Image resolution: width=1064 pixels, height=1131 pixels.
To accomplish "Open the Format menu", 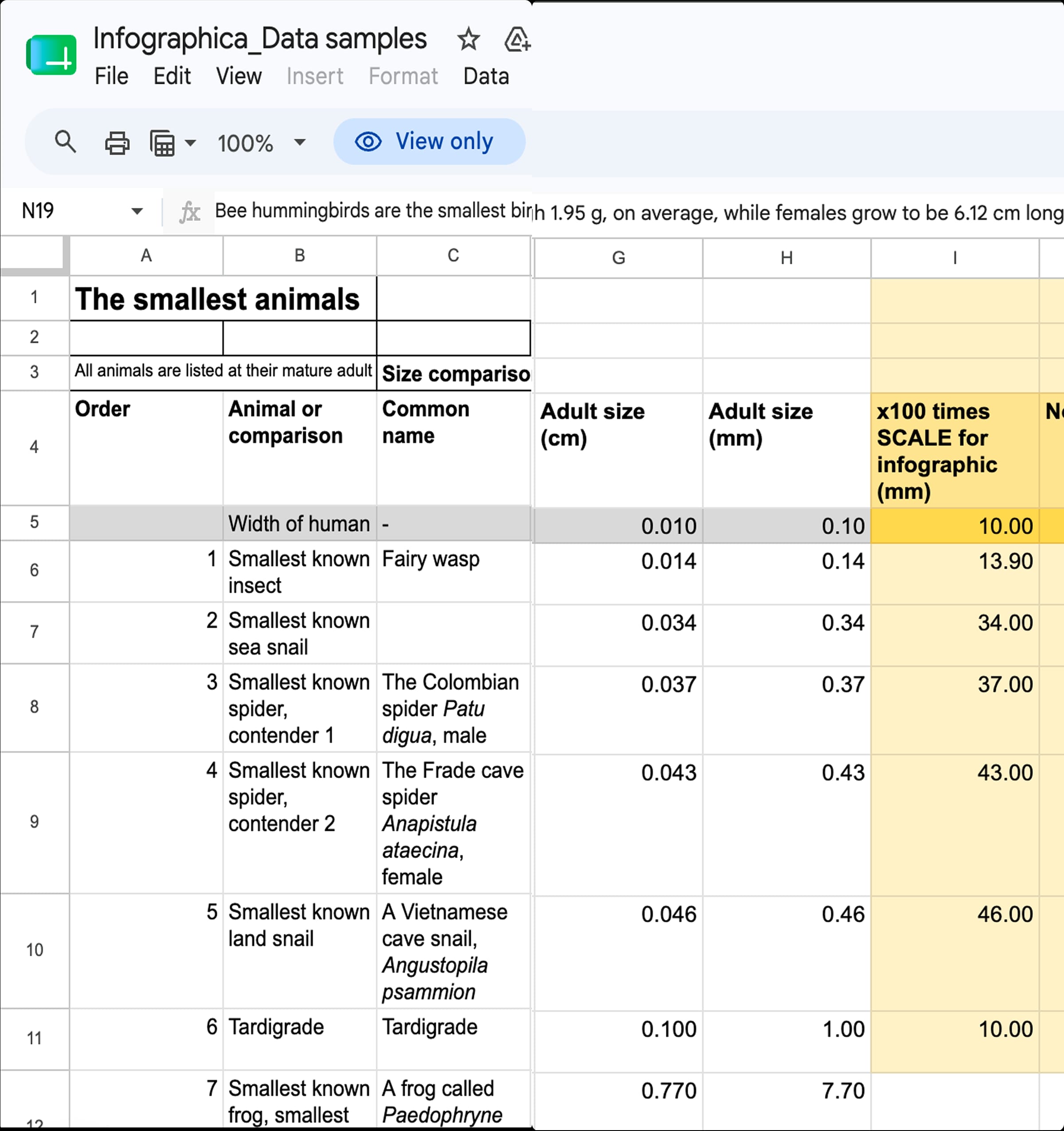I will (x=403, y=76).
